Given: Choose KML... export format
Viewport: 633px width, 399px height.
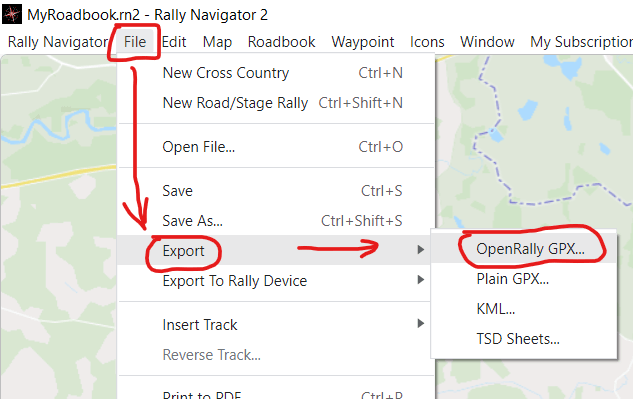Looking at the screenshot, I should click(524, 309).
